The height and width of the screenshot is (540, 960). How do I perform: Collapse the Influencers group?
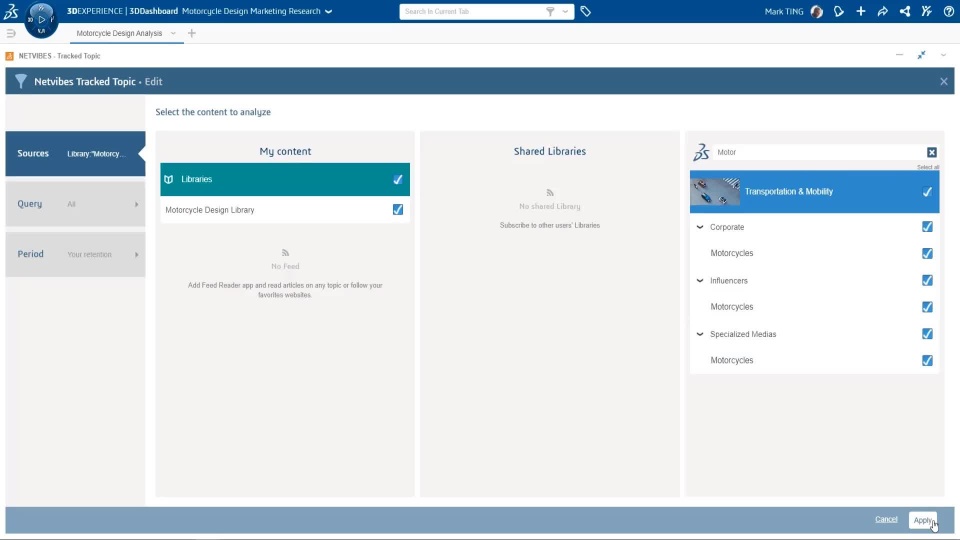pyautogui.click(x=700, y=280)
